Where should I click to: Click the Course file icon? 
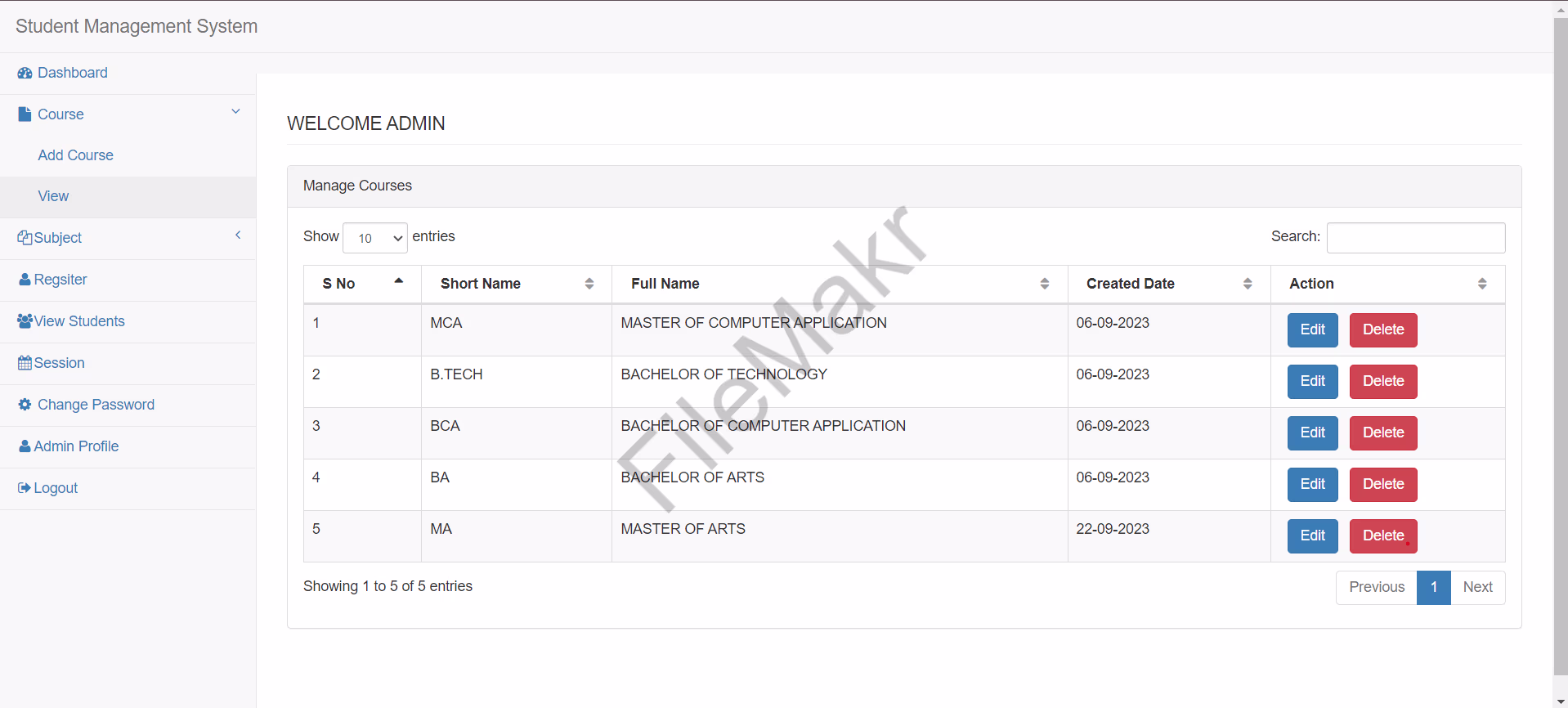tap(25, 114)
